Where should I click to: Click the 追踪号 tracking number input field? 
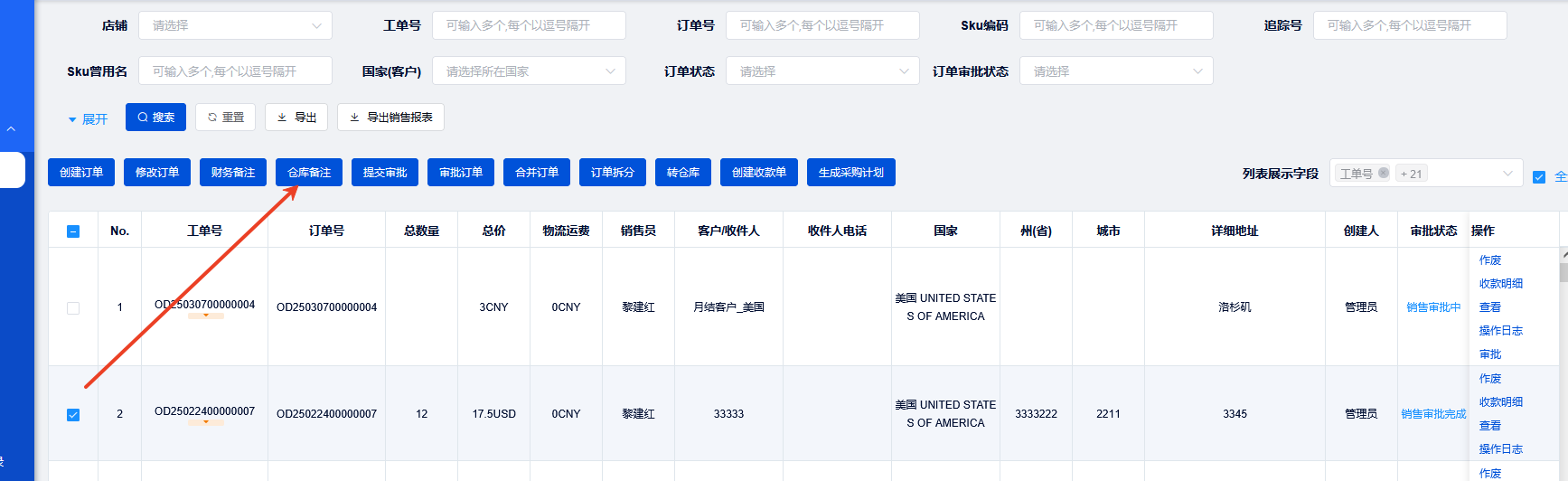click(1410, 25)
